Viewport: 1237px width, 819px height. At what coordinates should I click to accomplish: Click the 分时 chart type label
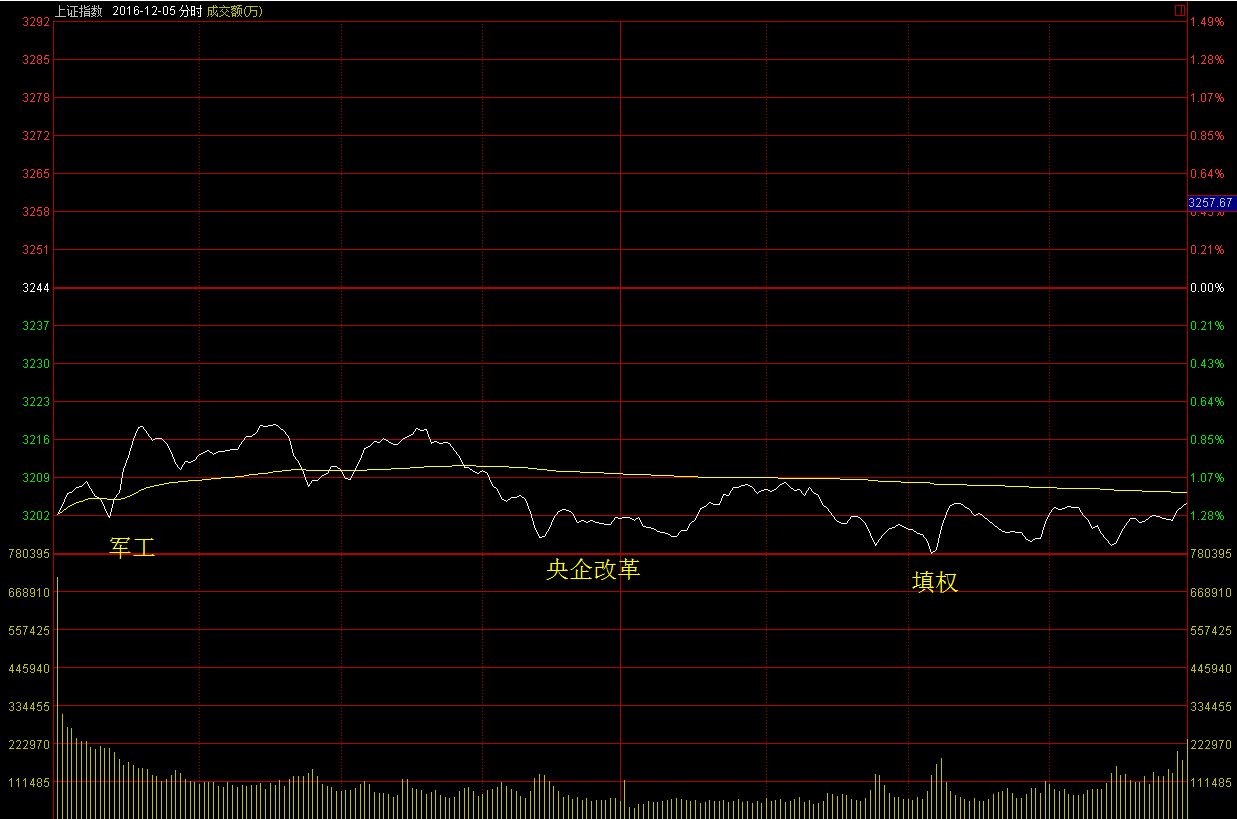[x=190, y=10]
